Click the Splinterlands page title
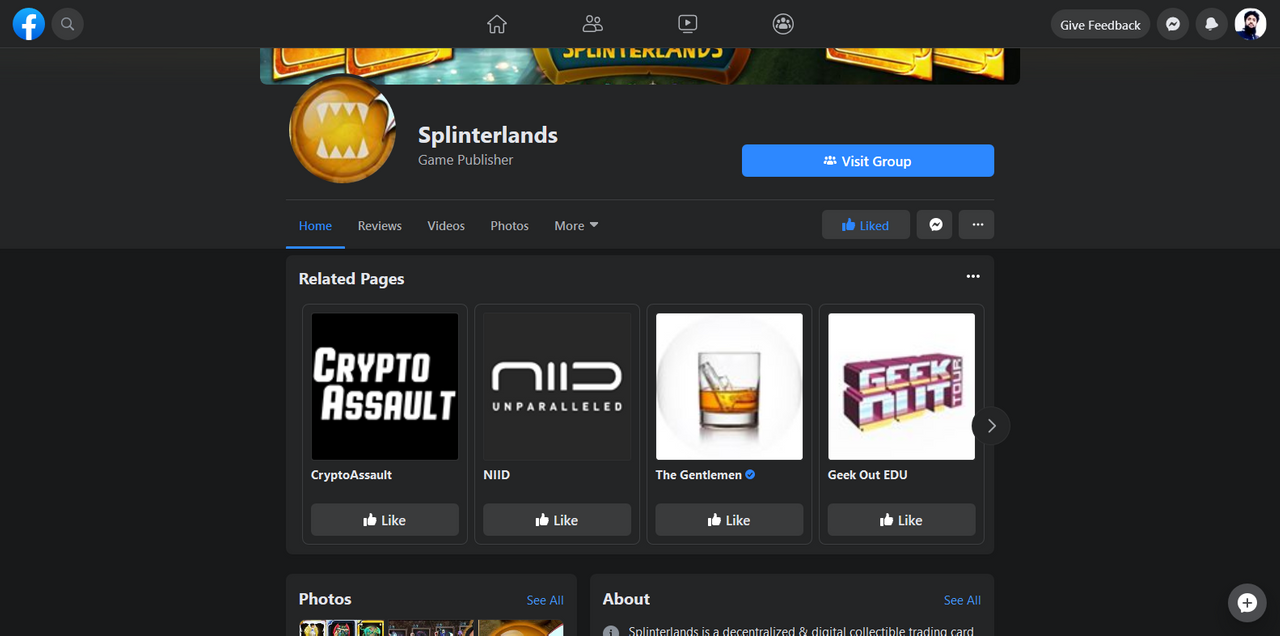This screenshot has height=636, width=1280. (x=488, y=135)
